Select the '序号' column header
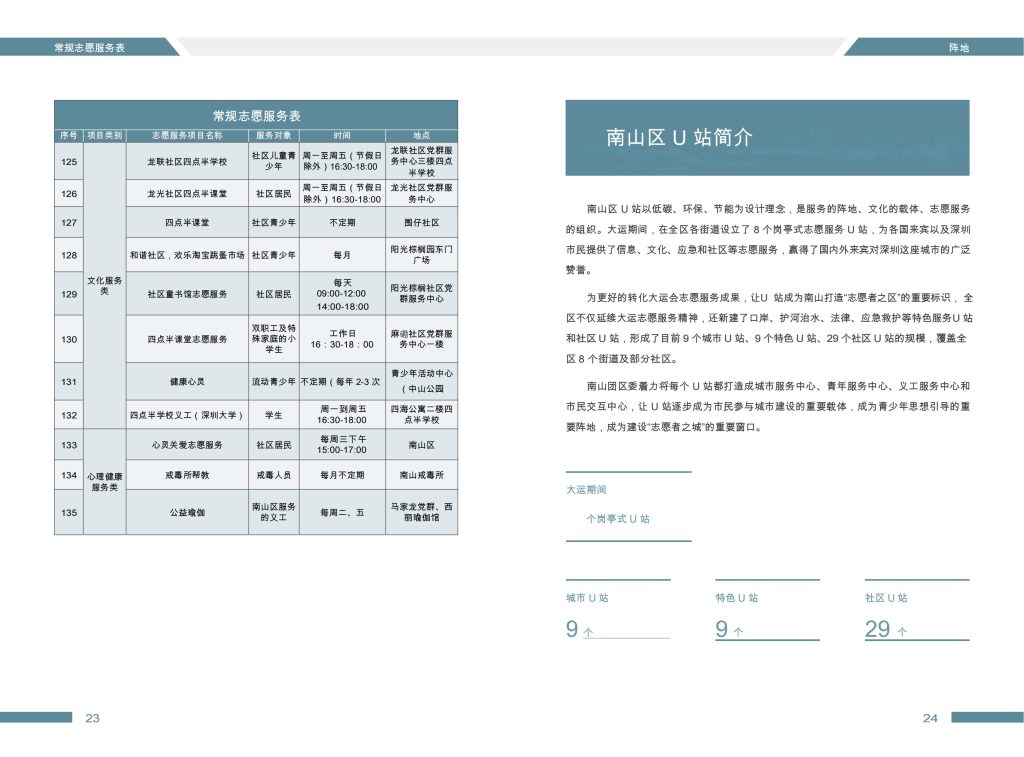Viewport: 1024px width, 757px height. [69, 135]
